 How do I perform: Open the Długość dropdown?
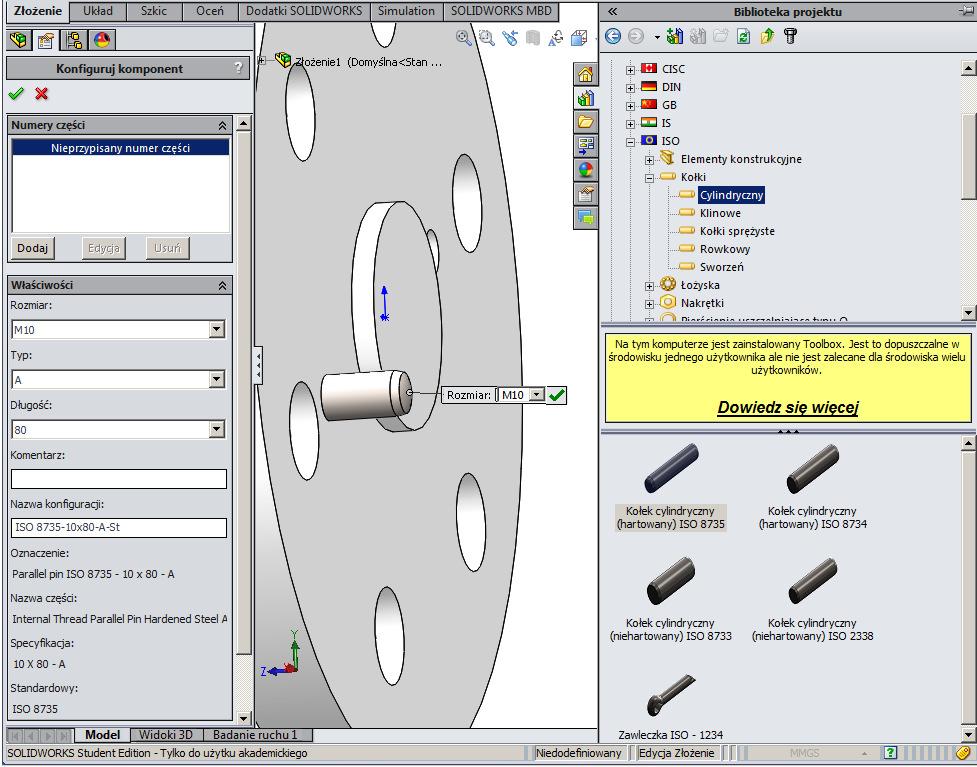(x=216, y=429)
